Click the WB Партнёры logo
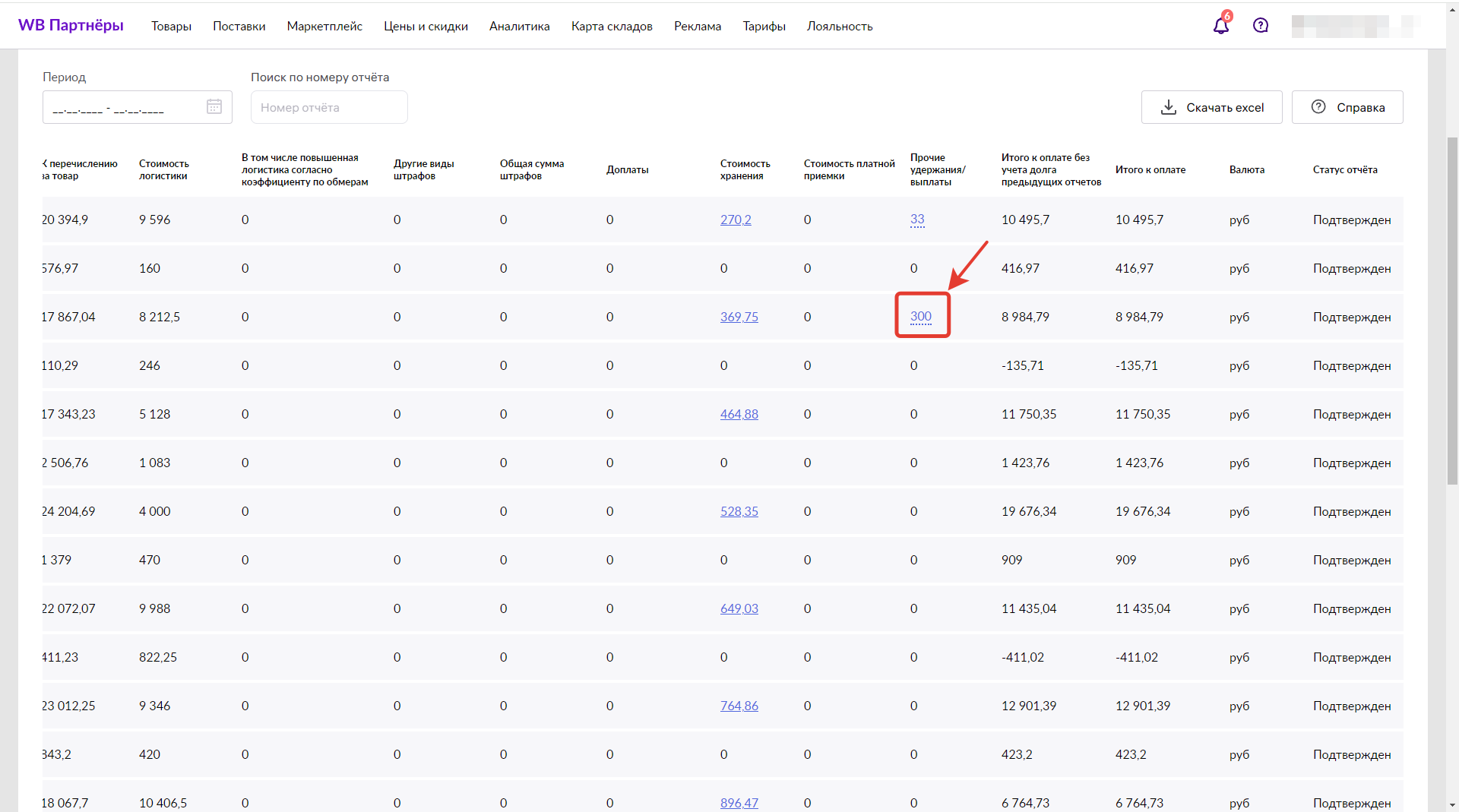Image resolution: width=1459 pixels, height=812 pixels. point(71,26)
